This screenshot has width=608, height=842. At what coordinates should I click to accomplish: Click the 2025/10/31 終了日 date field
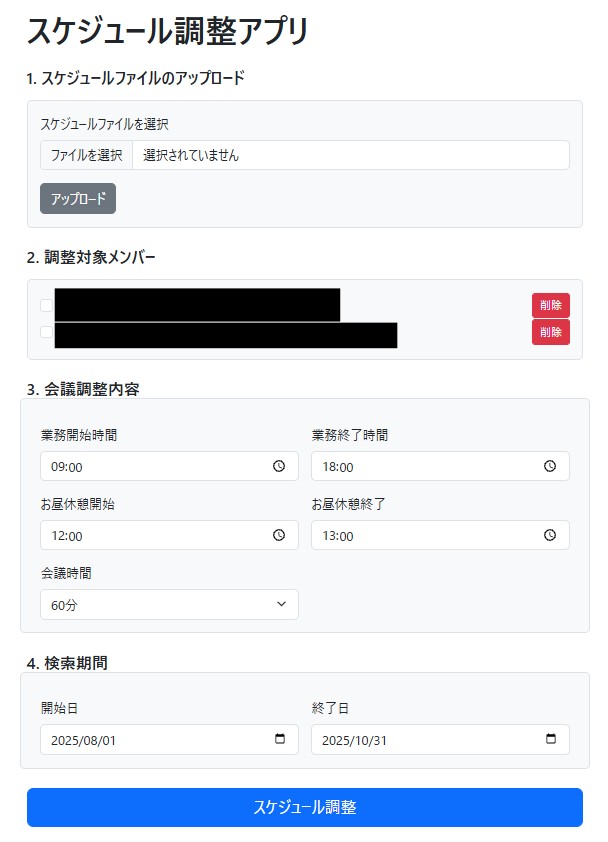(420, 740)
